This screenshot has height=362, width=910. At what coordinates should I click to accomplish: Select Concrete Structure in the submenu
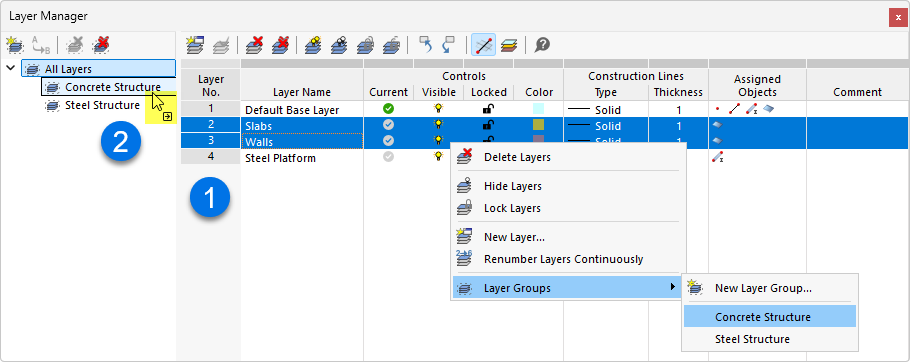point(770,317)
